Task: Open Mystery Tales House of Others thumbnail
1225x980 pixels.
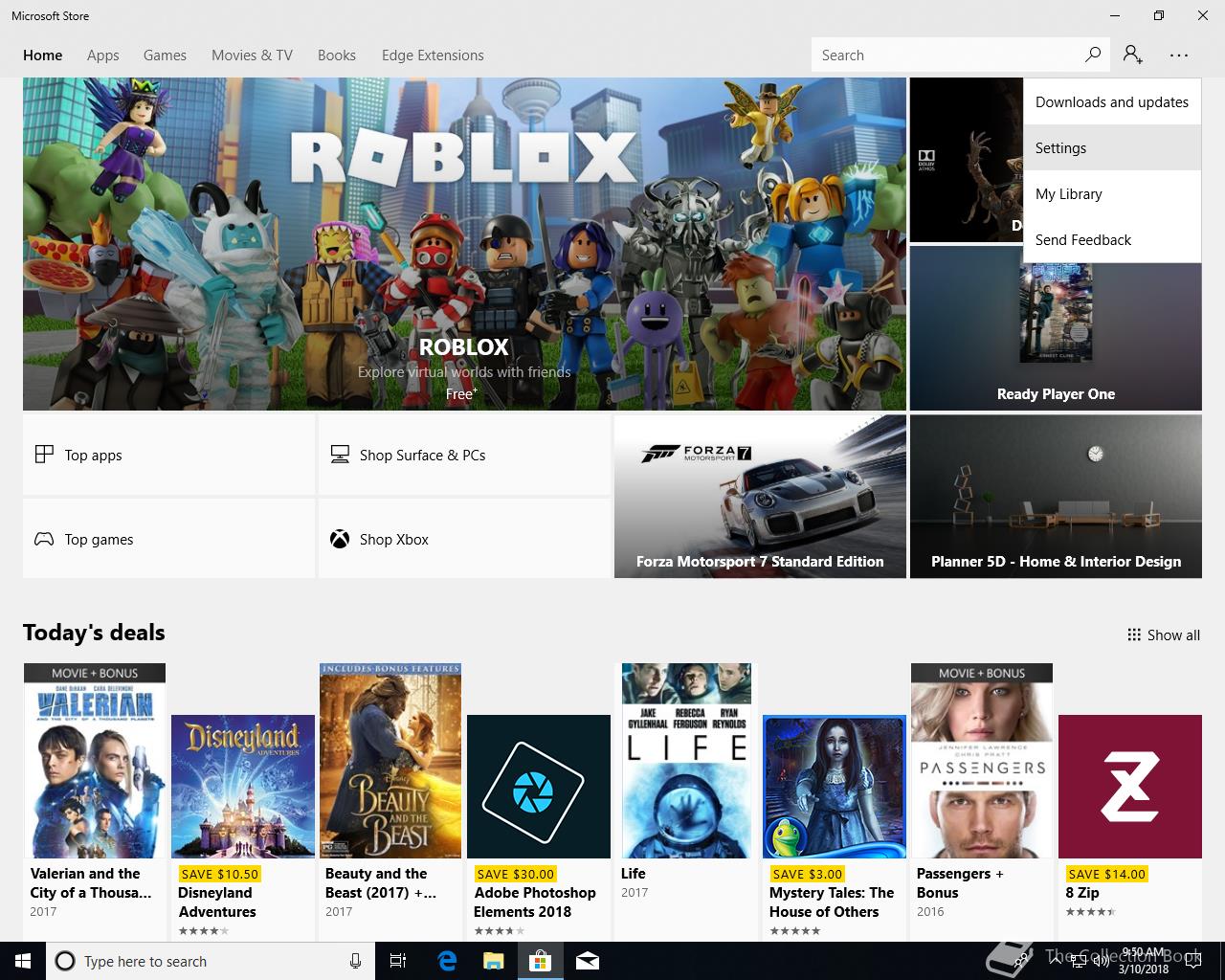Action: coord(835,787)
